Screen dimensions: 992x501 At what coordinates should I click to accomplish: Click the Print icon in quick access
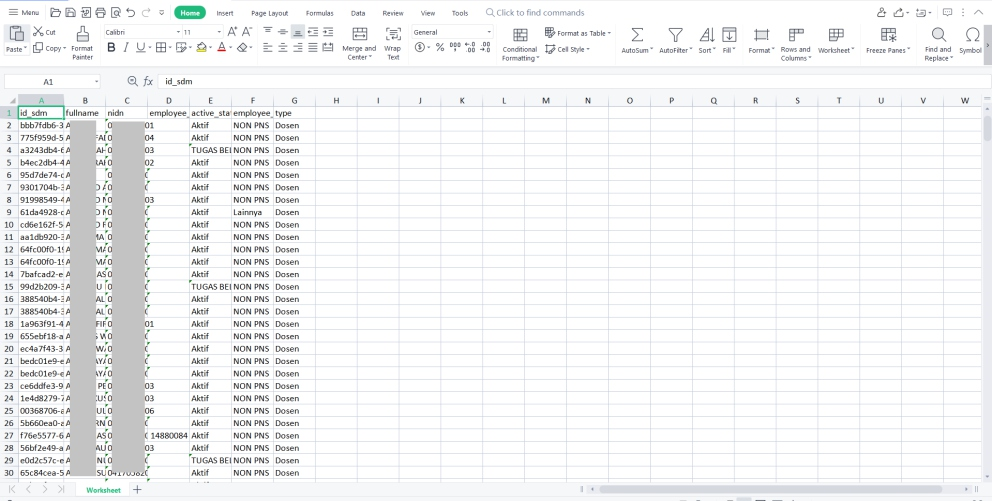[x=100, y=13]
